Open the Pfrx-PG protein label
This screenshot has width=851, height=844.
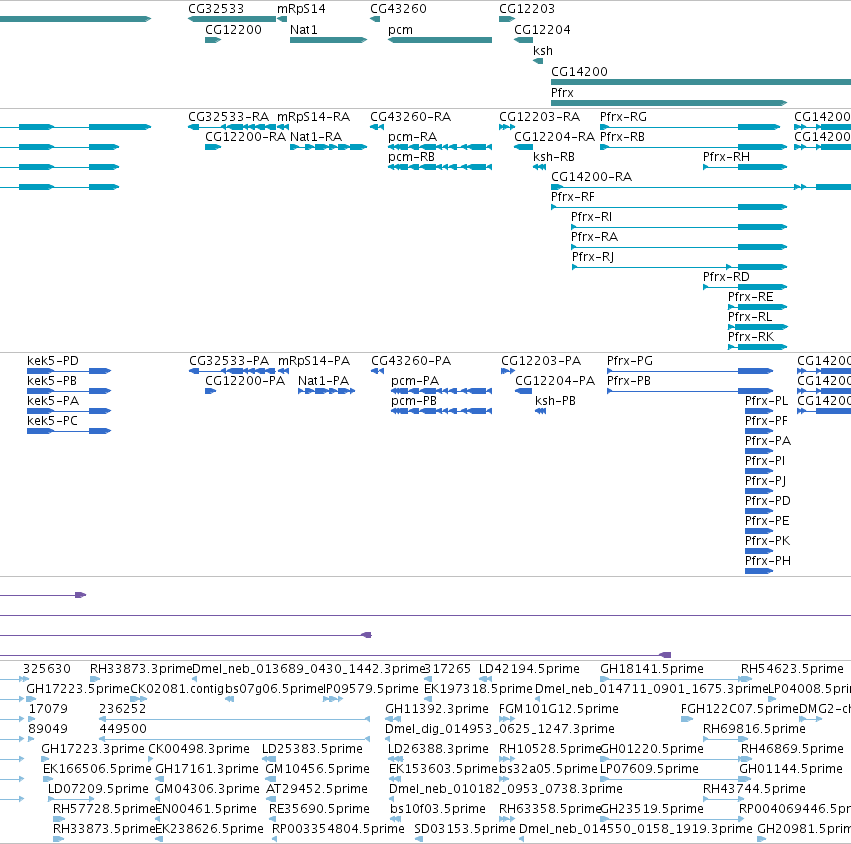pos(630,361)
